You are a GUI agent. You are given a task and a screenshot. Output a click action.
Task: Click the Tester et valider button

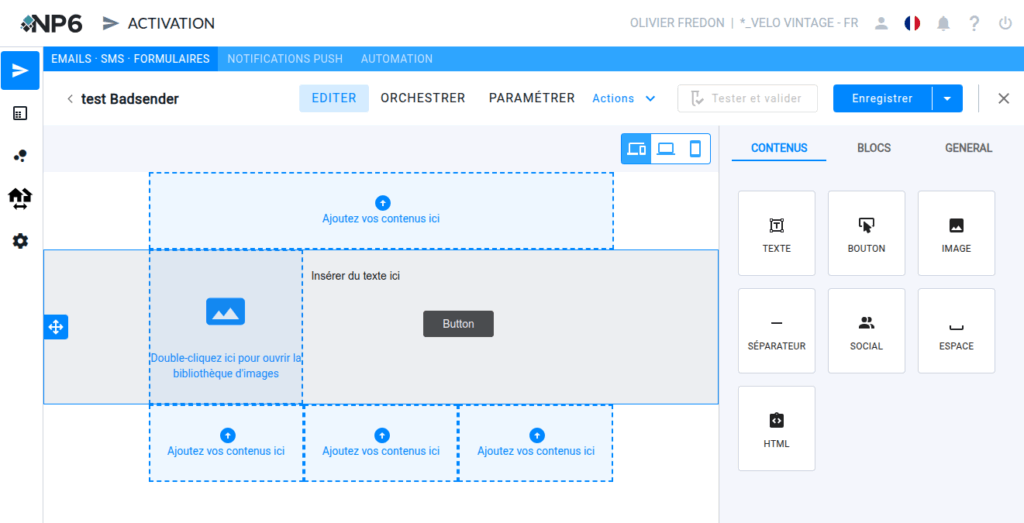click(x=747, y=99)
